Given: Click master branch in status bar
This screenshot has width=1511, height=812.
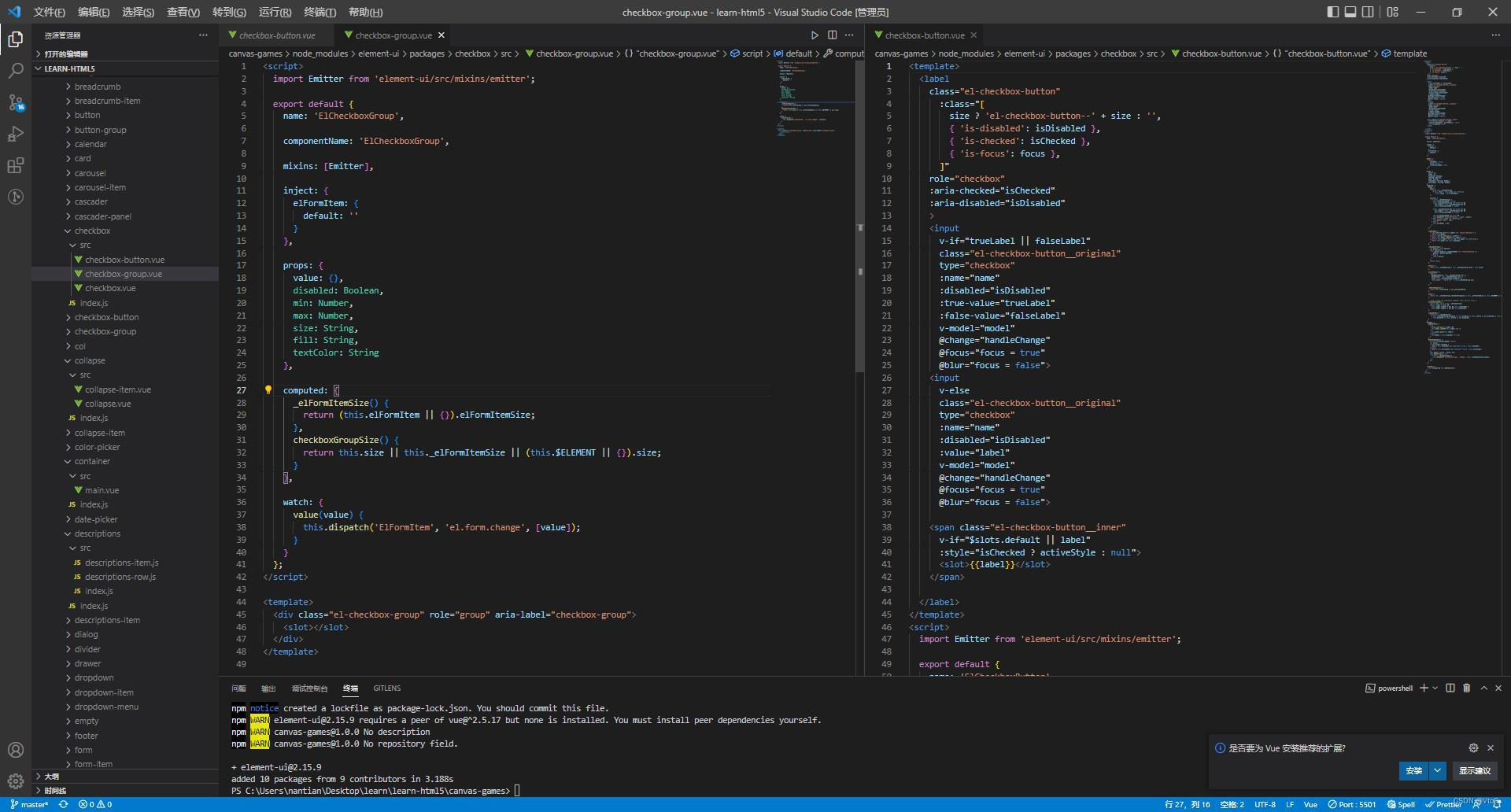Looking at the screenshot, I should [29, 804].
